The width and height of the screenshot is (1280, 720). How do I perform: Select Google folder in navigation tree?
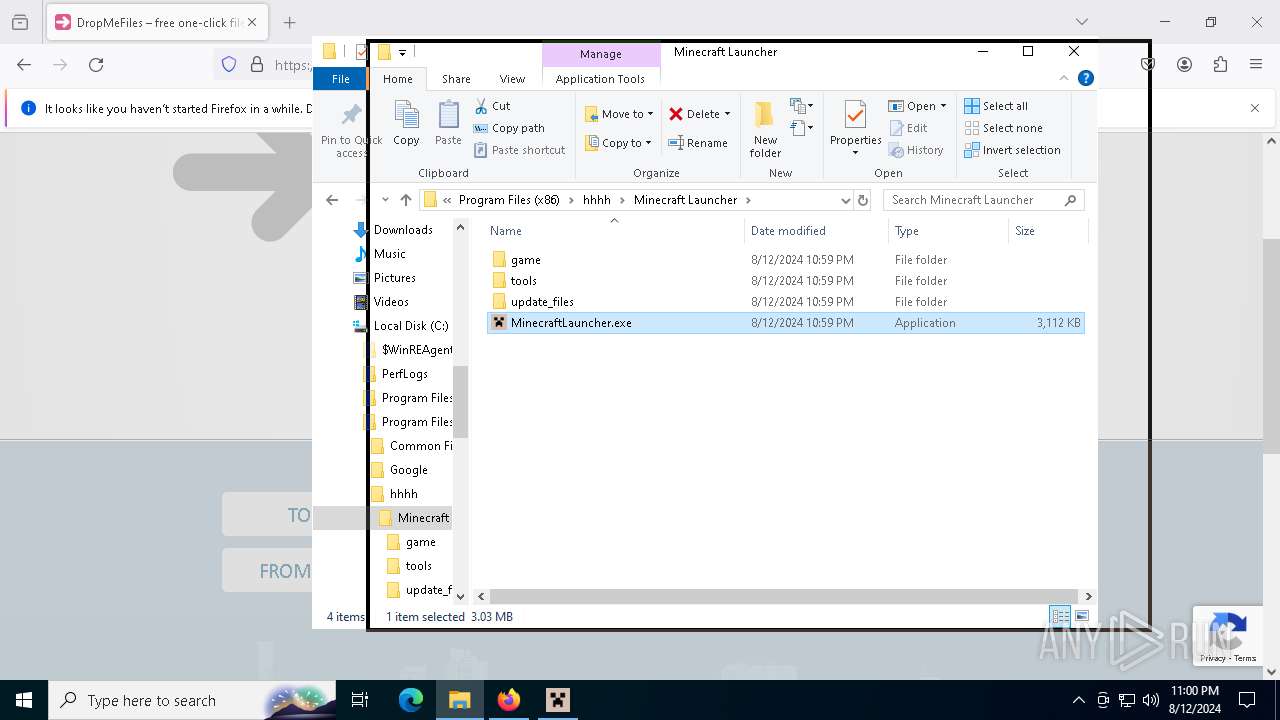[408, 470]
